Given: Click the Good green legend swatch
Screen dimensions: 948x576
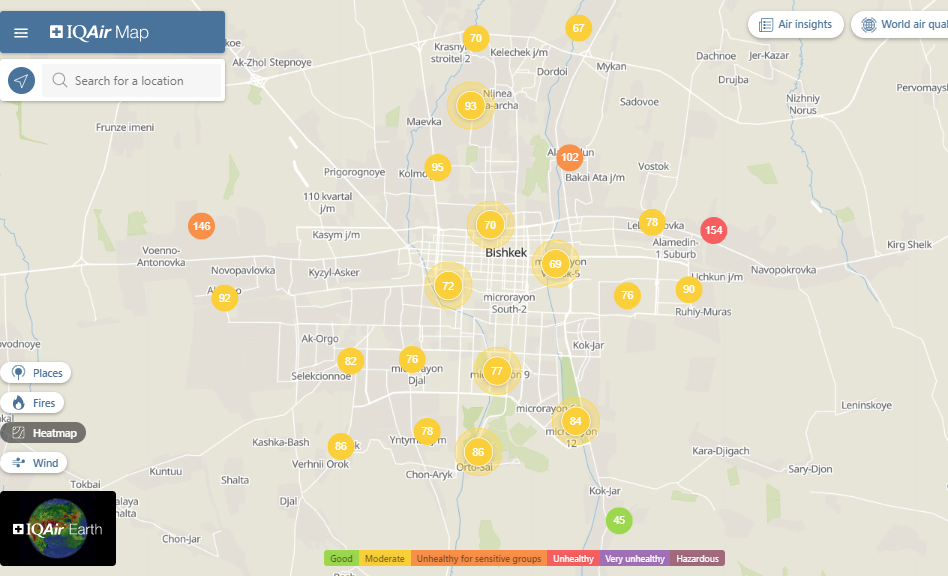Looking at the screenshot, I should pyautogui.click(x=341, y=559).
